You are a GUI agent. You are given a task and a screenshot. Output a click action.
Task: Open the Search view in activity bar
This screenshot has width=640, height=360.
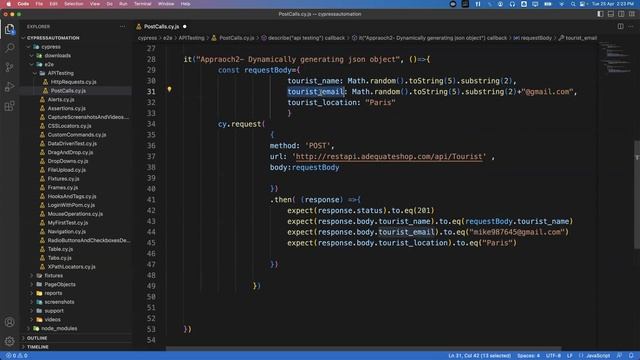pos(9,48)
